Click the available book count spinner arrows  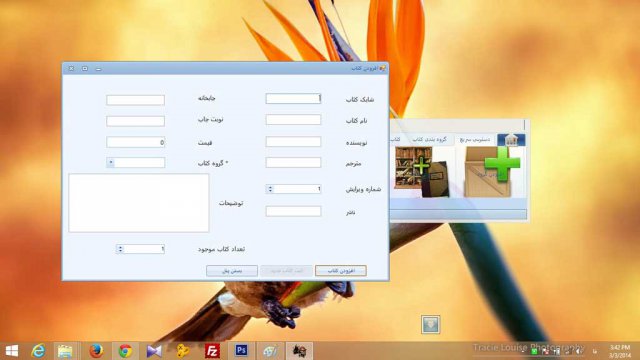tap(120, 249)
